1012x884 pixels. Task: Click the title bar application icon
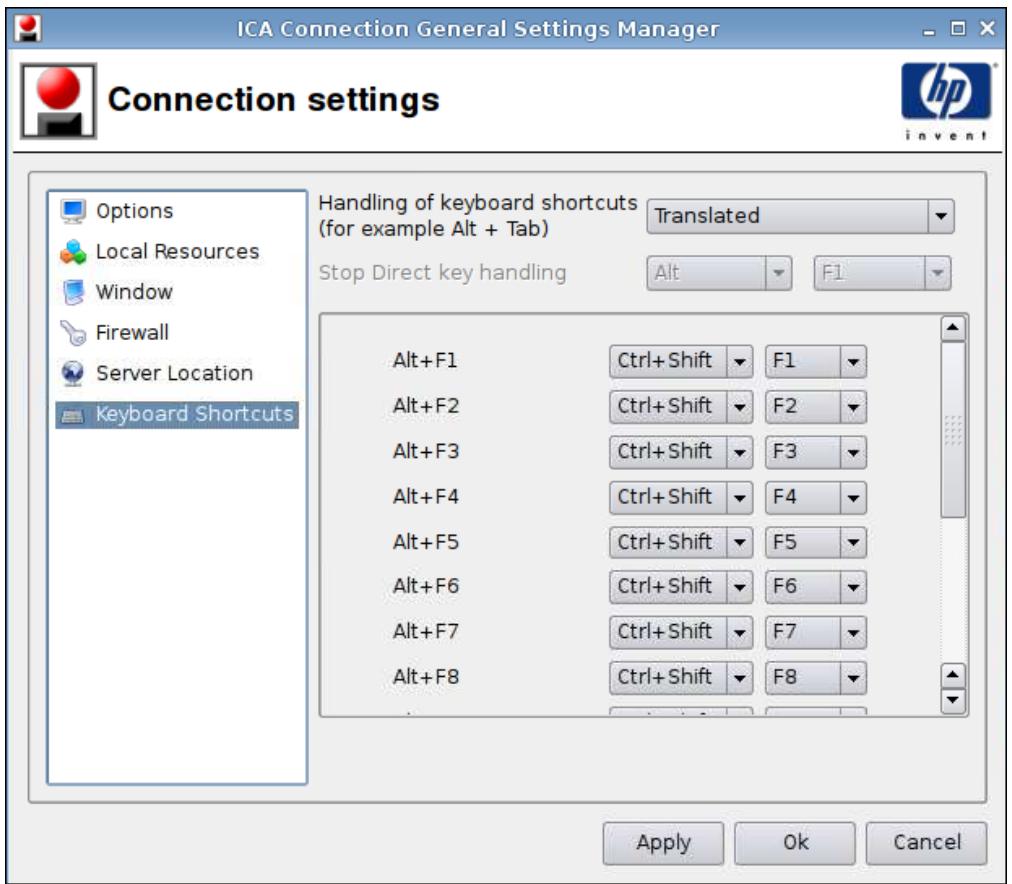tap(28, 28)
